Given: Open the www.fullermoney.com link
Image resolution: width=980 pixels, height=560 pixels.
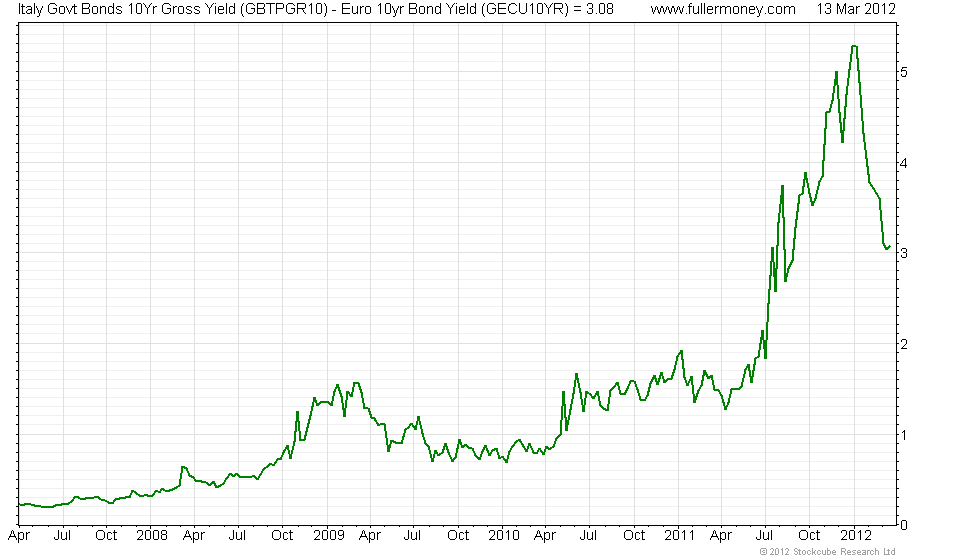Looking at the screenshot, I should pyautogui.click(x=723, y=9).
